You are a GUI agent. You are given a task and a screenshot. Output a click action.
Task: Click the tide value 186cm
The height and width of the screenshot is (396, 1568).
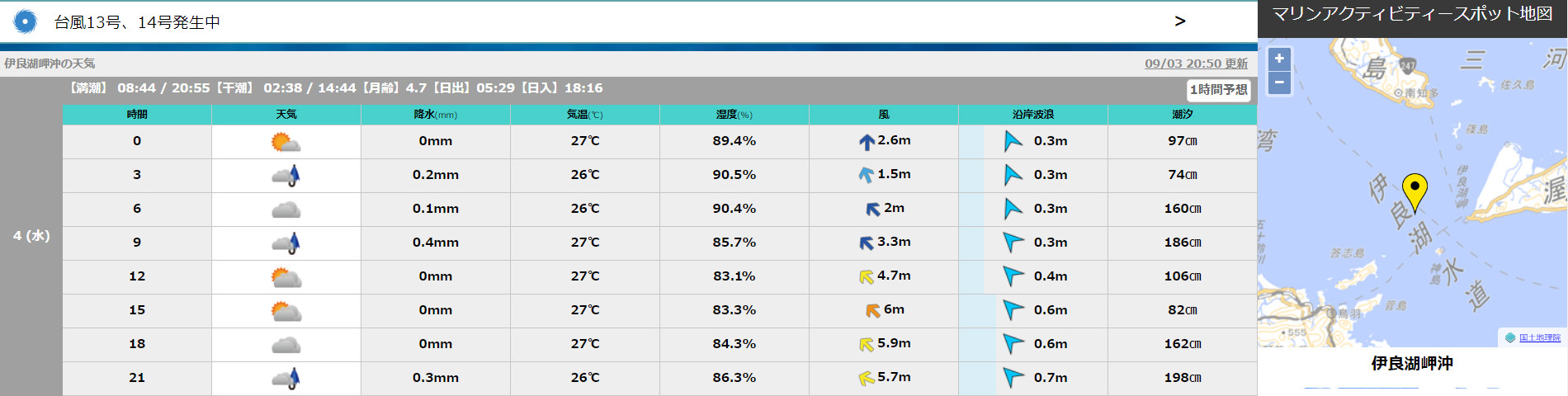1183,243
